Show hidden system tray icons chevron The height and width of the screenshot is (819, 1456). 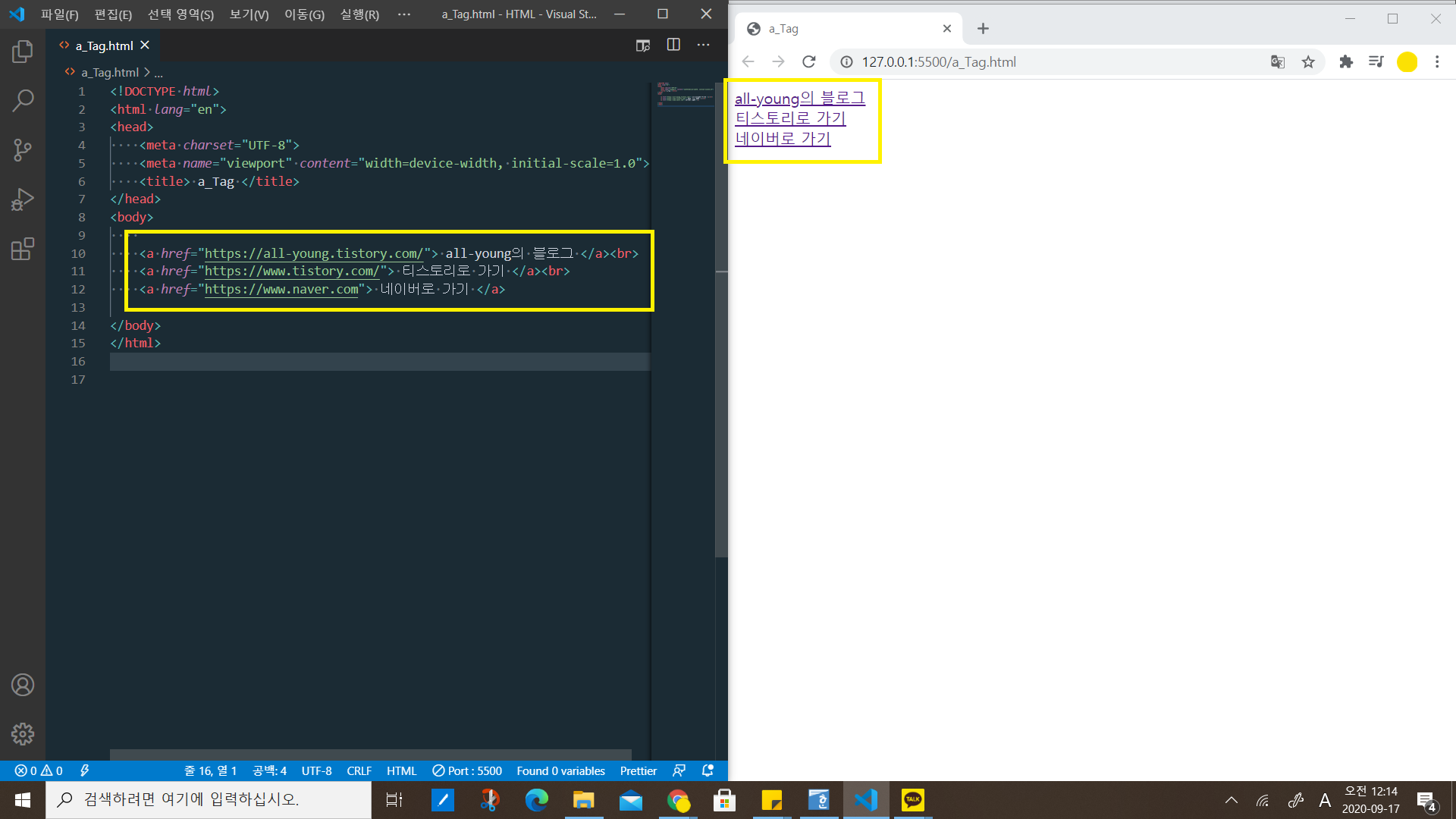(1232, 800)
